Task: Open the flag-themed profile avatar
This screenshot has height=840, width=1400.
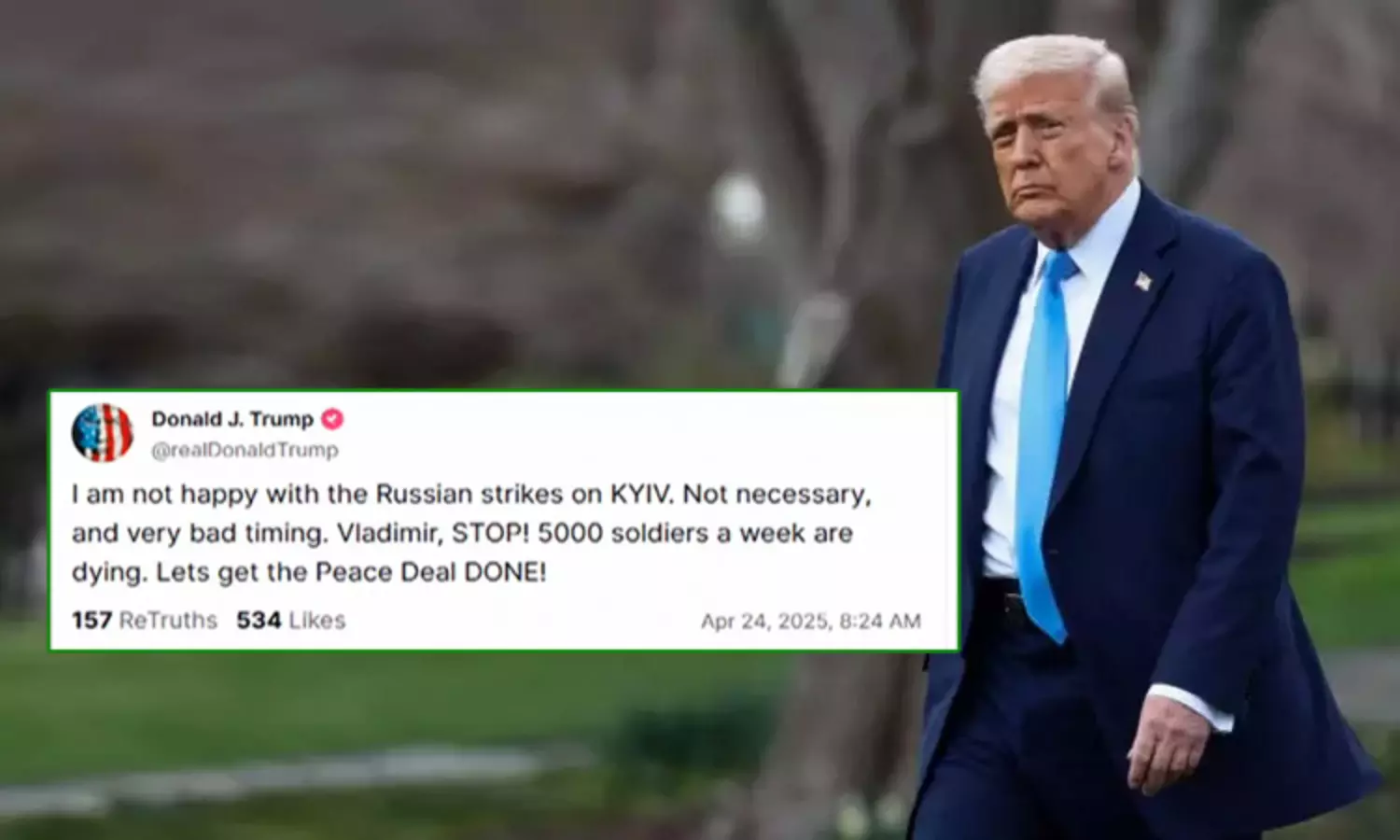Action: pos(103,433)
